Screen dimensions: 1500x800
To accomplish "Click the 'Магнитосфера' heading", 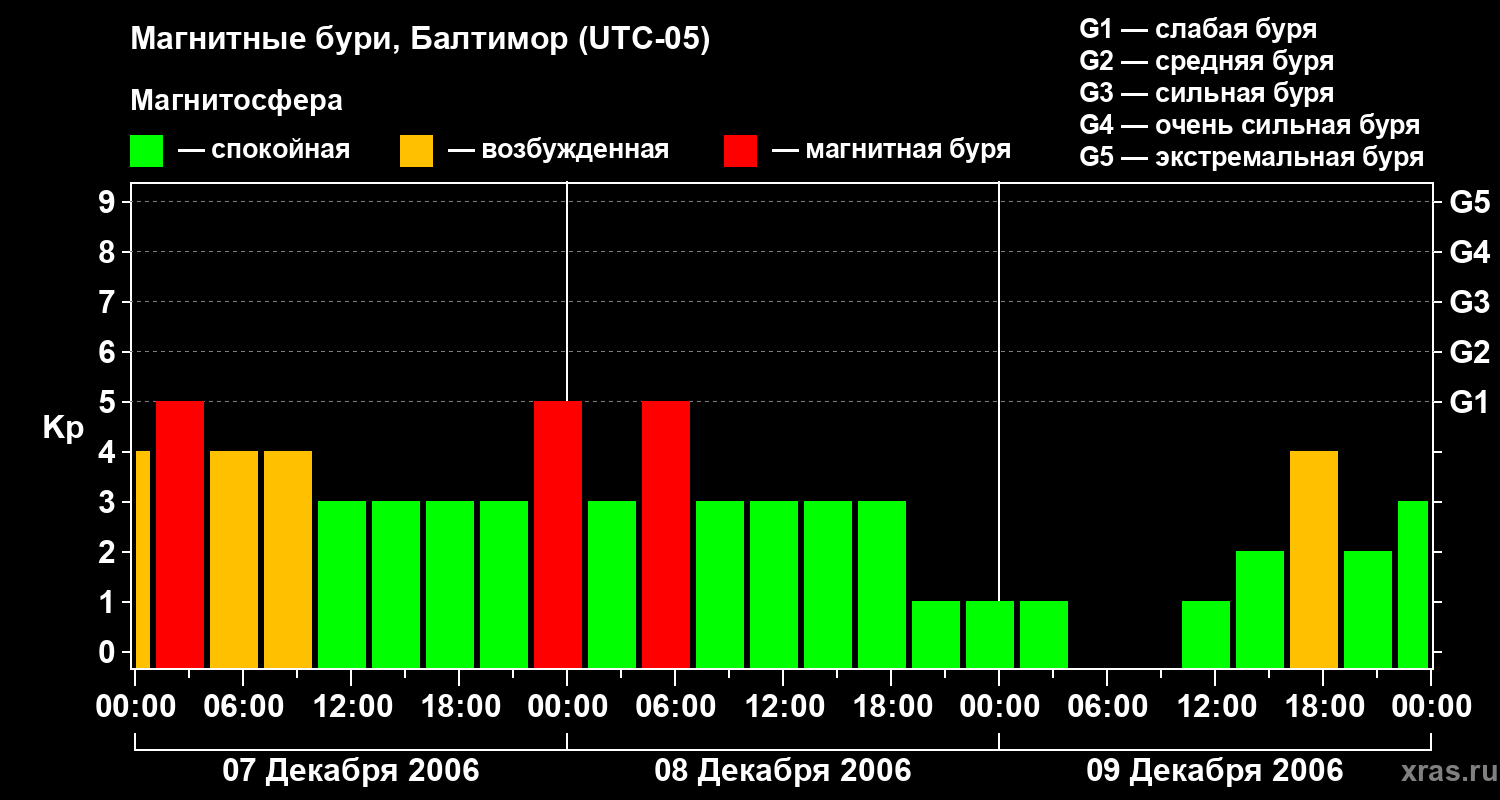I will tap(236, 101).
